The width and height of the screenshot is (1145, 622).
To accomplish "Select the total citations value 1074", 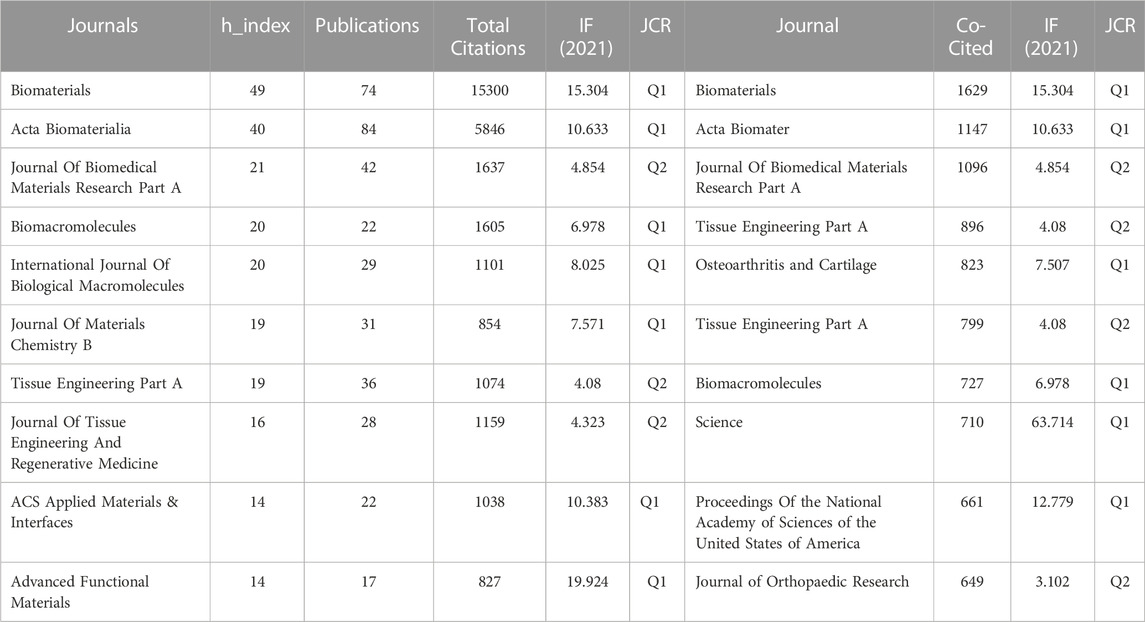I will [x=489, y=383].
